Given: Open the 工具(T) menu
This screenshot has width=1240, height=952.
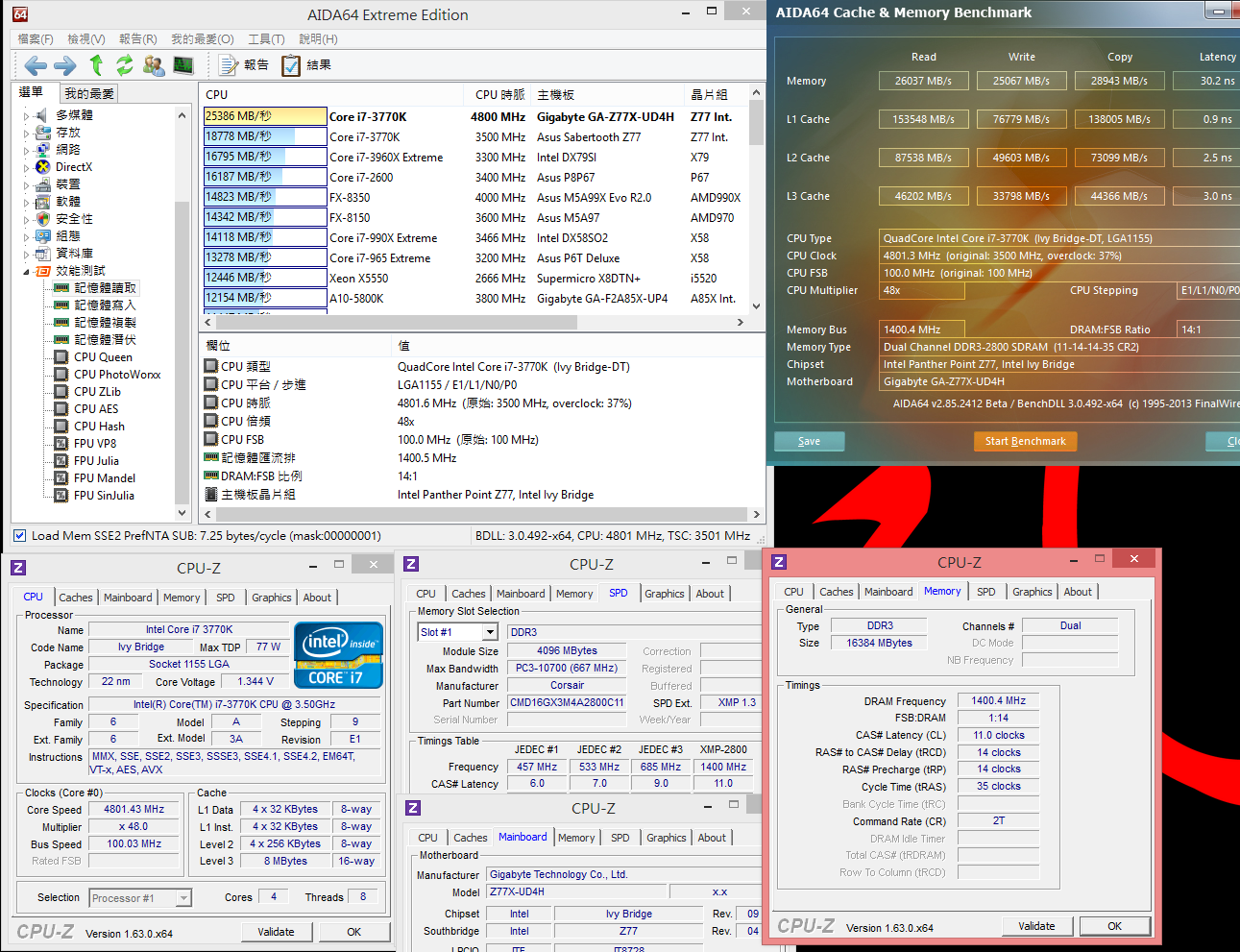Looking at the screenshot, I should [266, 39].
